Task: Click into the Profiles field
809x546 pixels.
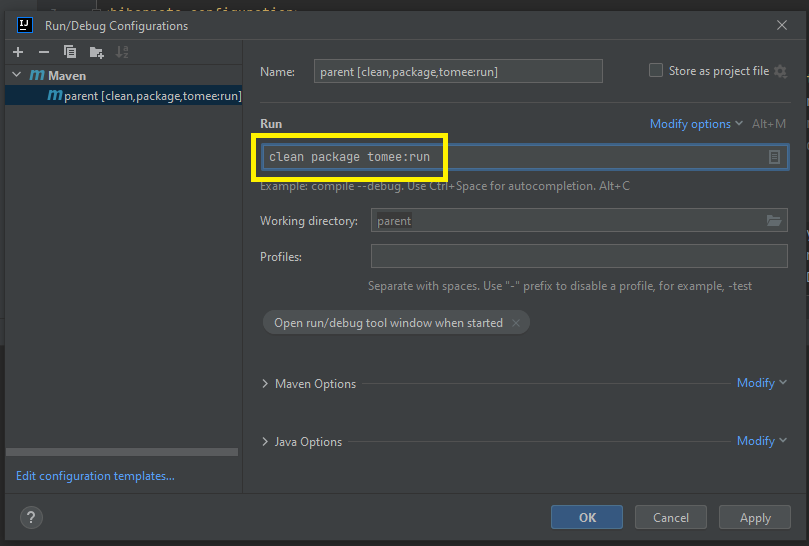Action: click(579, 256)
